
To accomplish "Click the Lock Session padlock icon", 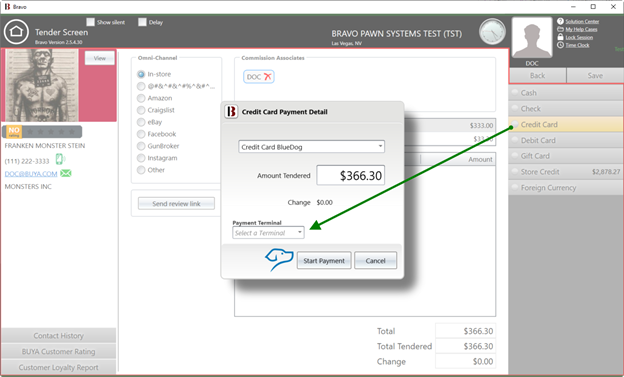I will click(560, 37).
